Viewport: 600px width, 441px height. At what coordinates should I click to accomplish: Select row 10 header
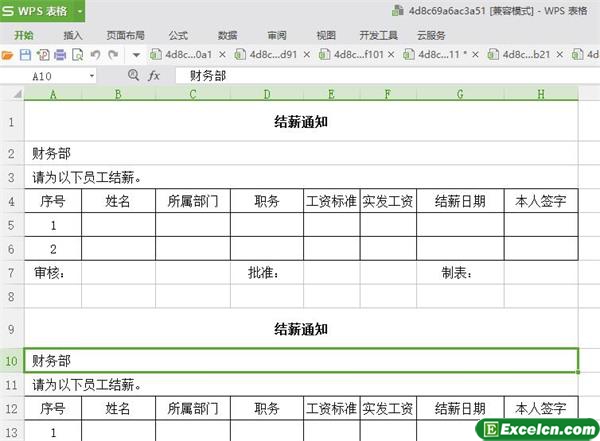tap(11, 361)
